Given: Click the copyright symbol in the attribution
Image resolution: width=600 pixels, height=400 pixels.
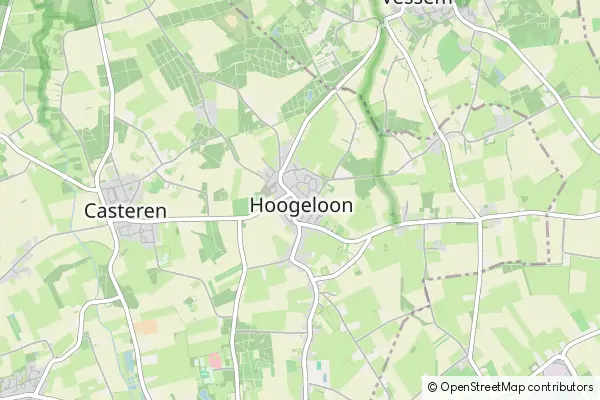Looking at the screenshot, I should [433, 387].
